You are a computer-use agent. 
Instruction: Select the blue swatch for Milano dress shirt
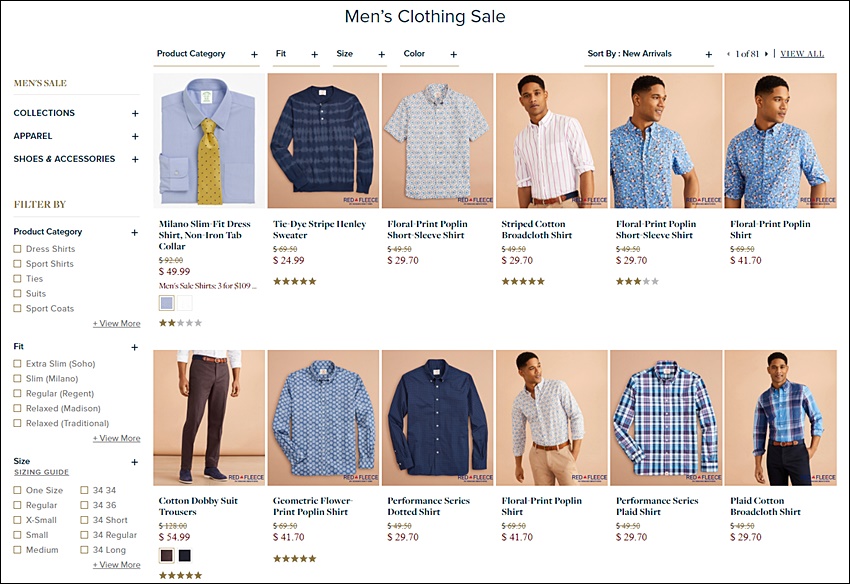point(167,303)
